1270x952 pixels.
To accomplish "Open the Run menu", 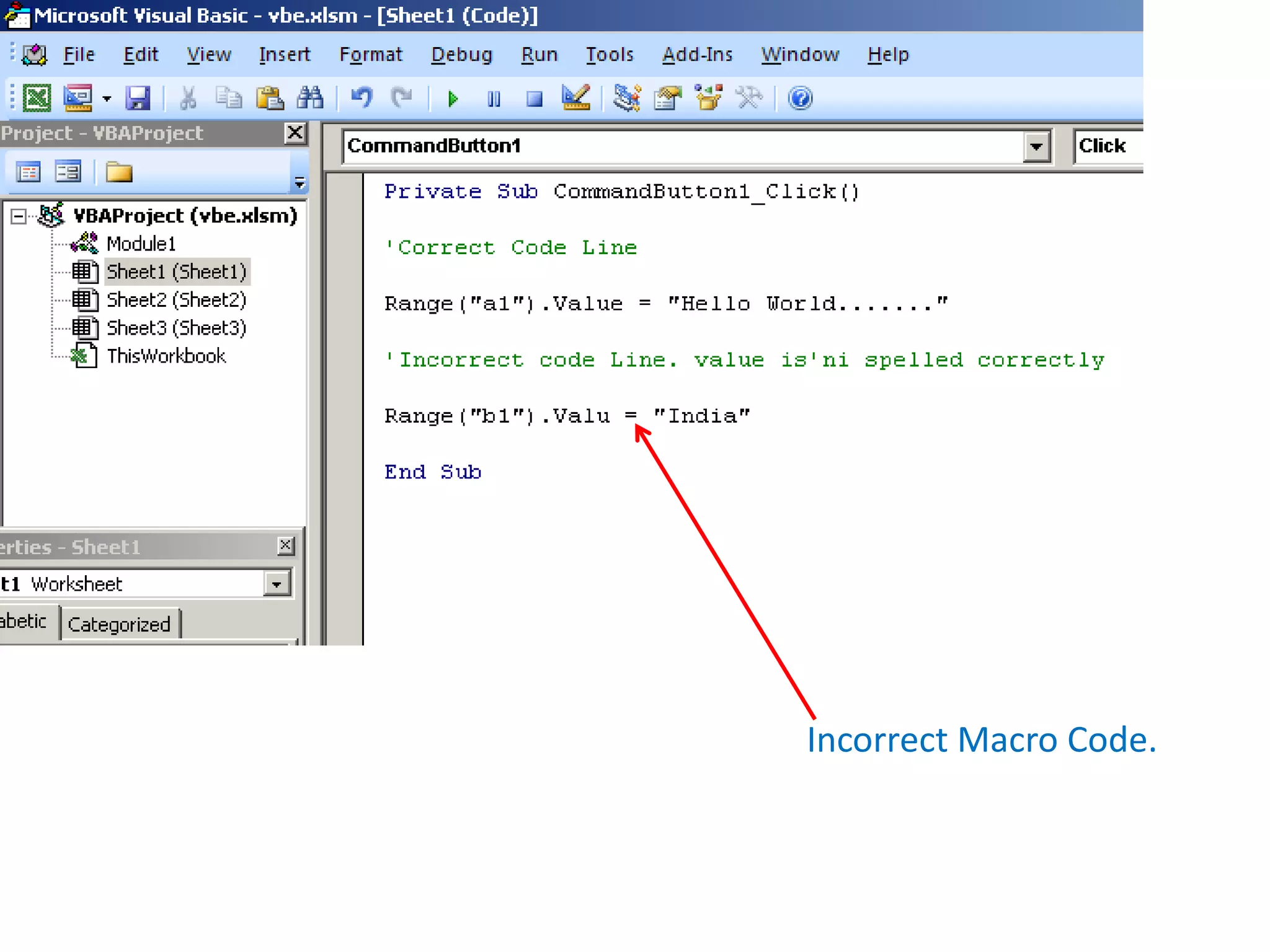I will (x=539, y=55).
